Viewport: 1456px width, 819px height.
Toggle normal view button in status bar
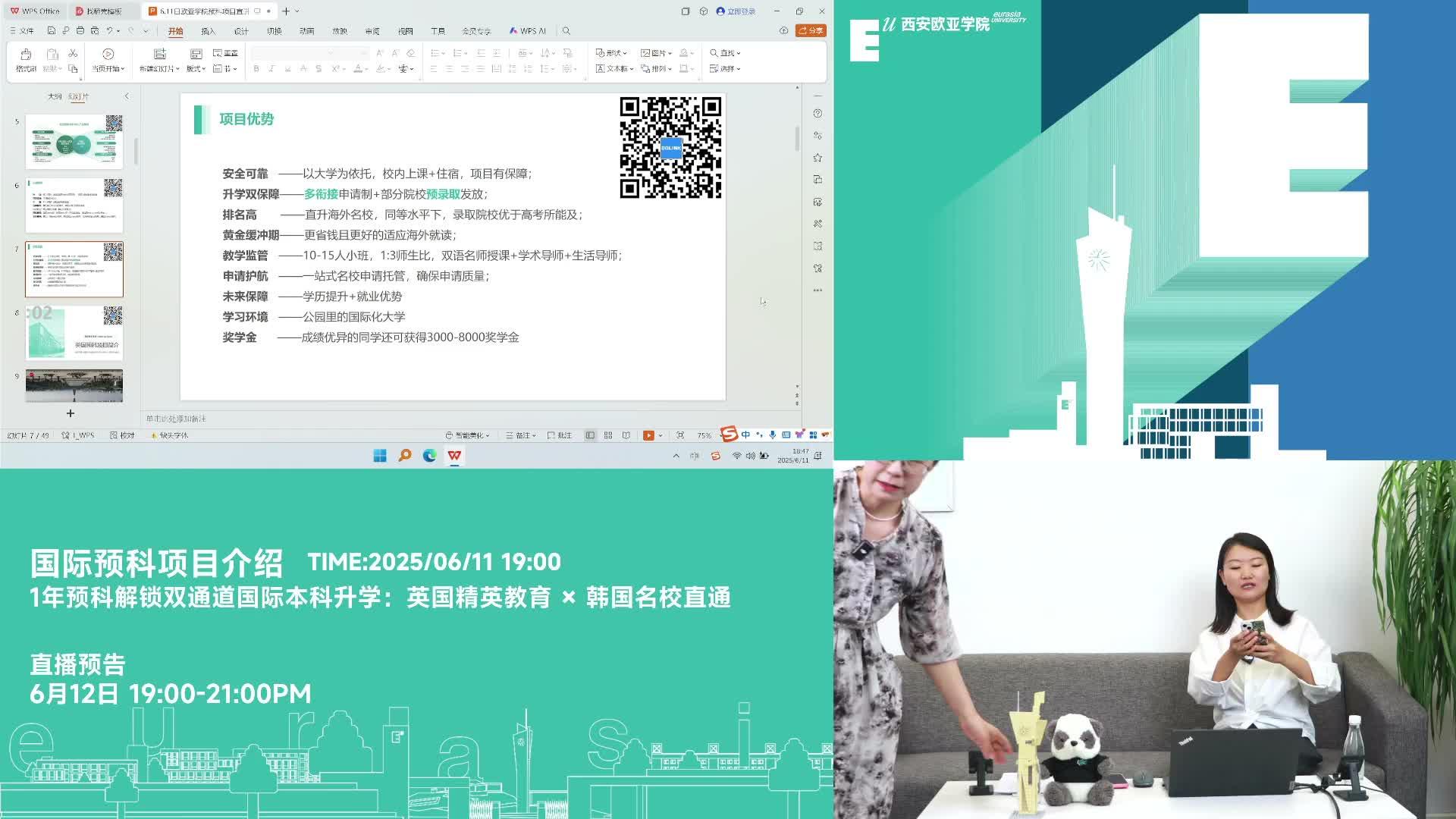pyautogui.click(x=590, y=435)
